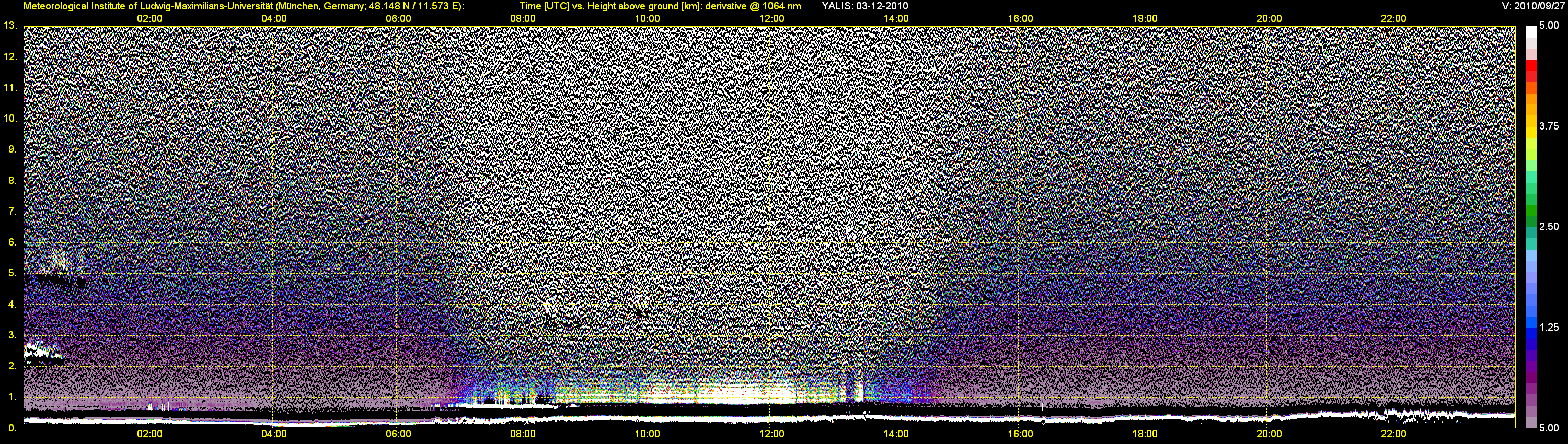
Task: Select the 10:00 label on the top time axis
Action: point(647,19)
